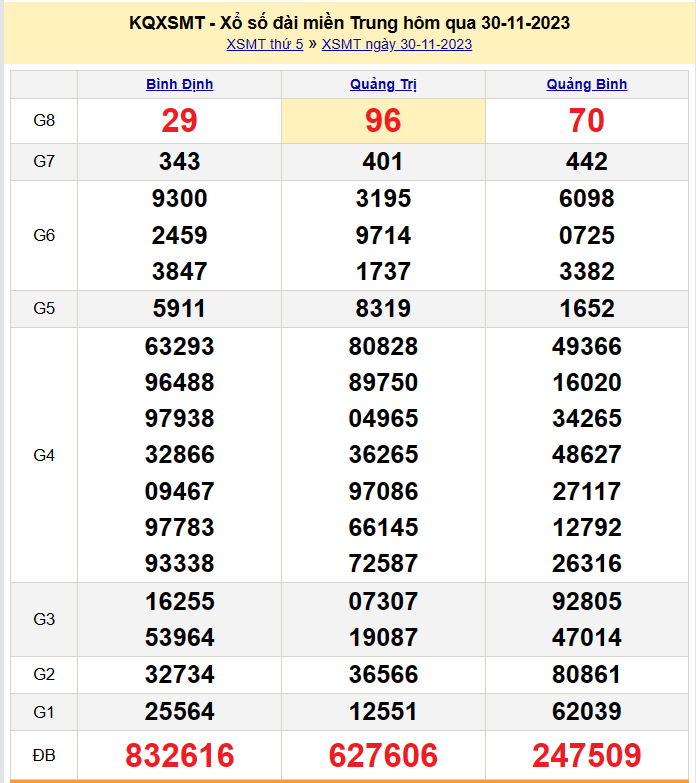
Task: Select highlighted G8 number 96 cell
Action: 383,121
